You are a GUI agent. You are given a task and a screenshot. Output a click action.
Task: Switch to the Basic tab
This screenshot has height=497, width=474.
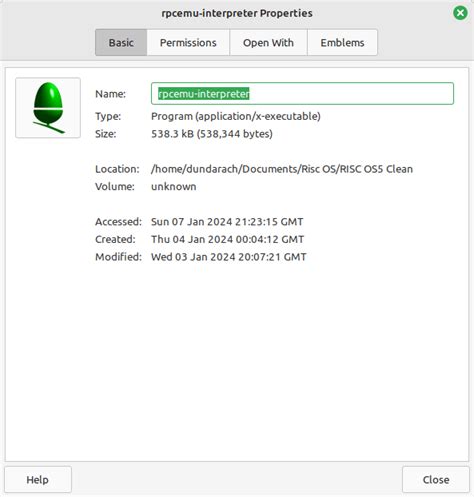tap(121, 43)
